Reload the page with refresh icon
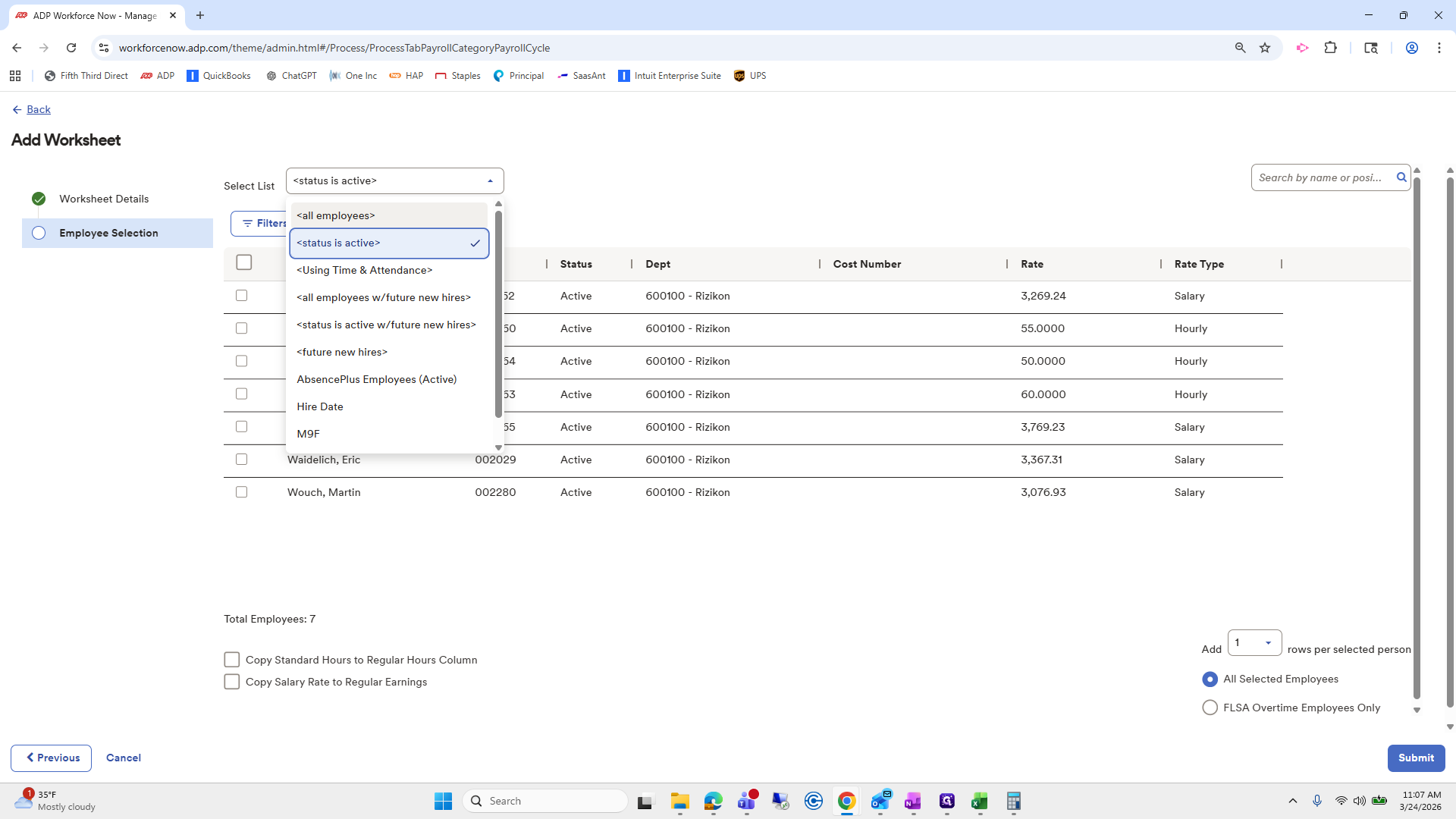 (x=71, y=48)
